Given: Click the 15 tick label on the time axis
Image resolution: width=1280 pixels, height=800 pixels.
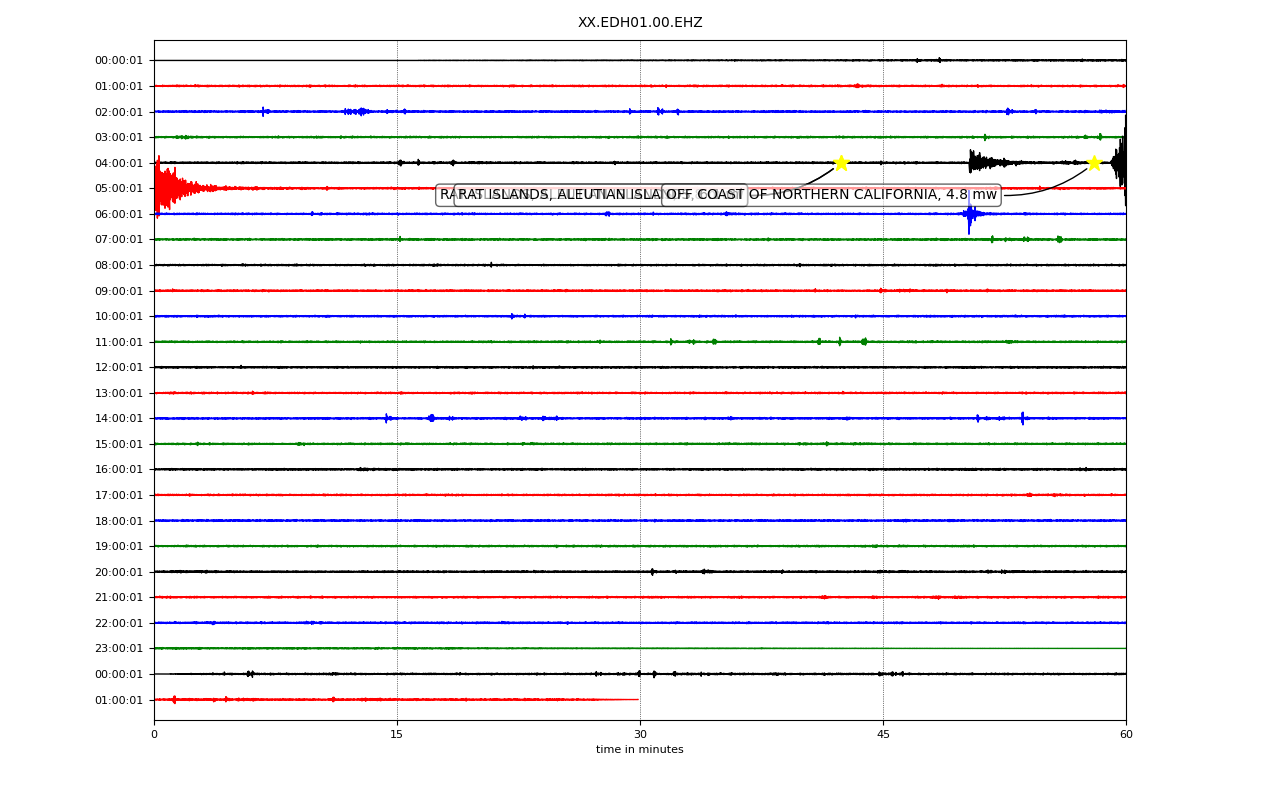Looking at the screenshot, I should pos(397,735).
